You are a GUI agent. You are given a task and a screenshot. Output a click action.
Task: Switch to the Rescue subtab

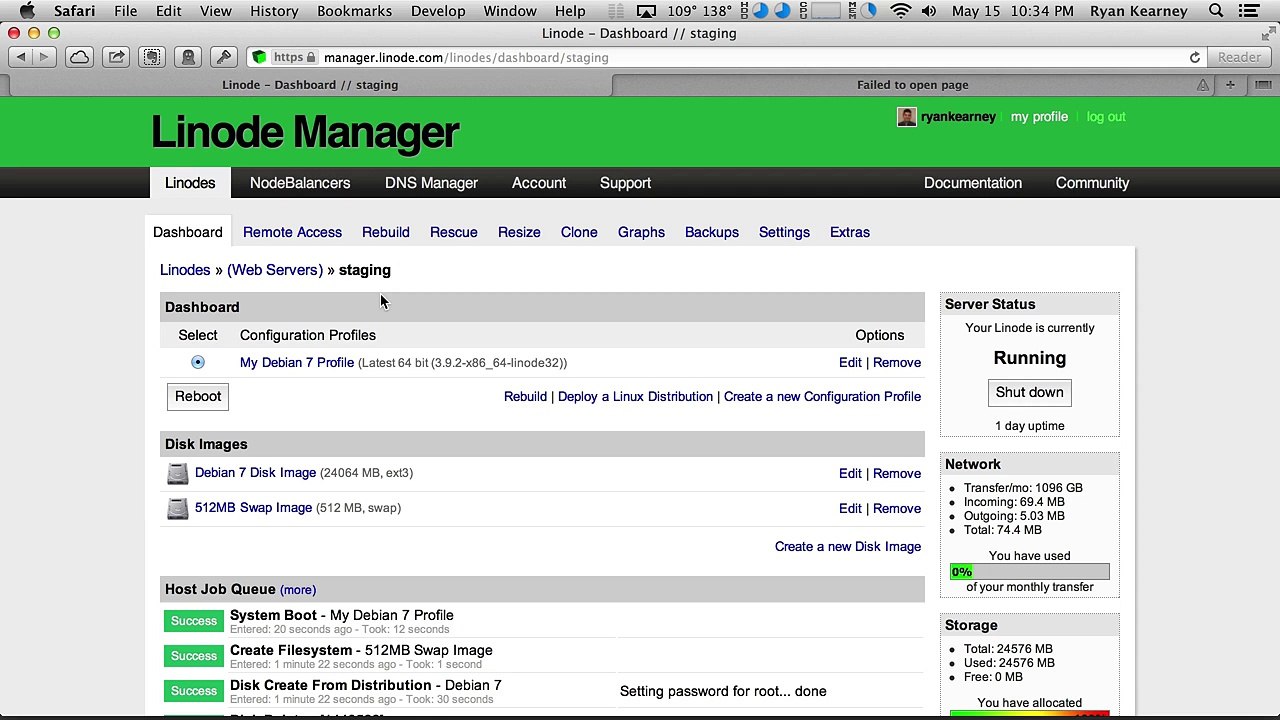tap(453, 232)
